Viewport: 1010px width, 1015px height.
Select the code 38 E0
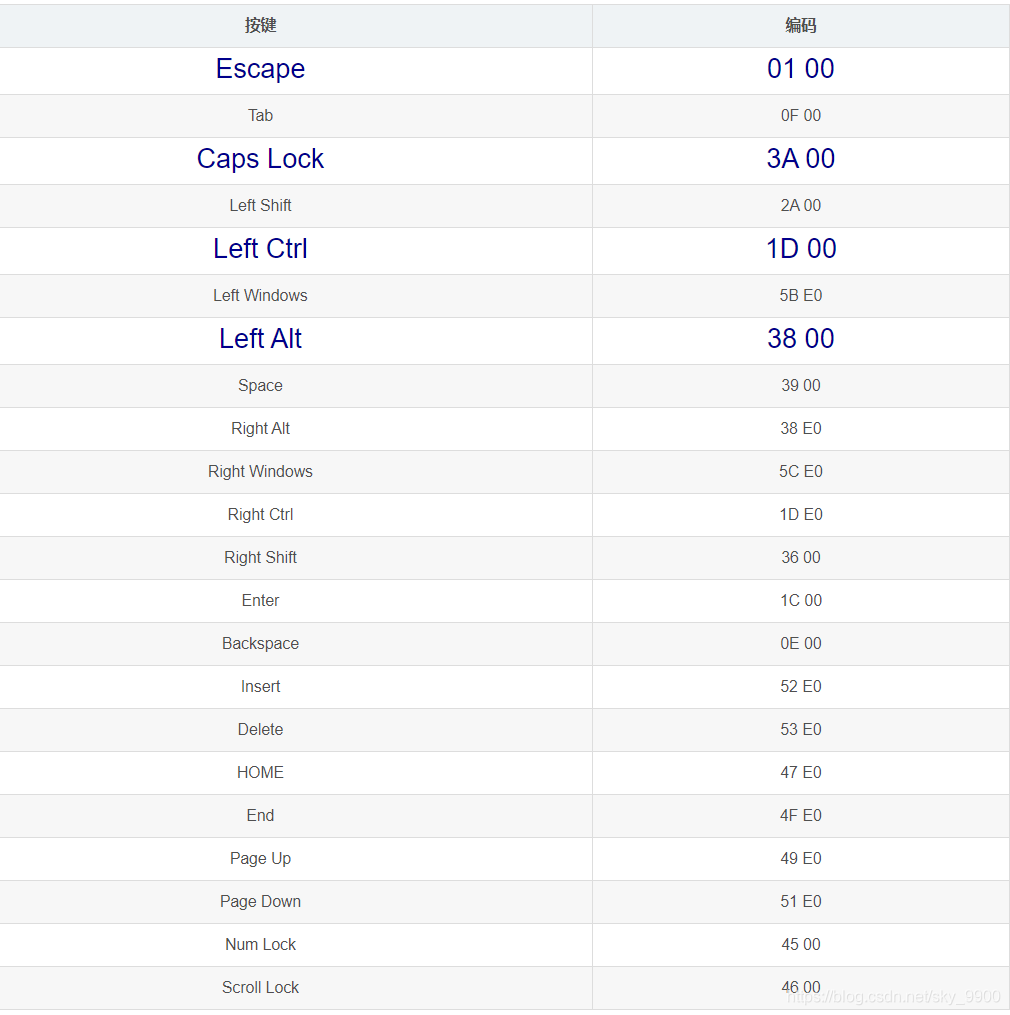point(801,429)
